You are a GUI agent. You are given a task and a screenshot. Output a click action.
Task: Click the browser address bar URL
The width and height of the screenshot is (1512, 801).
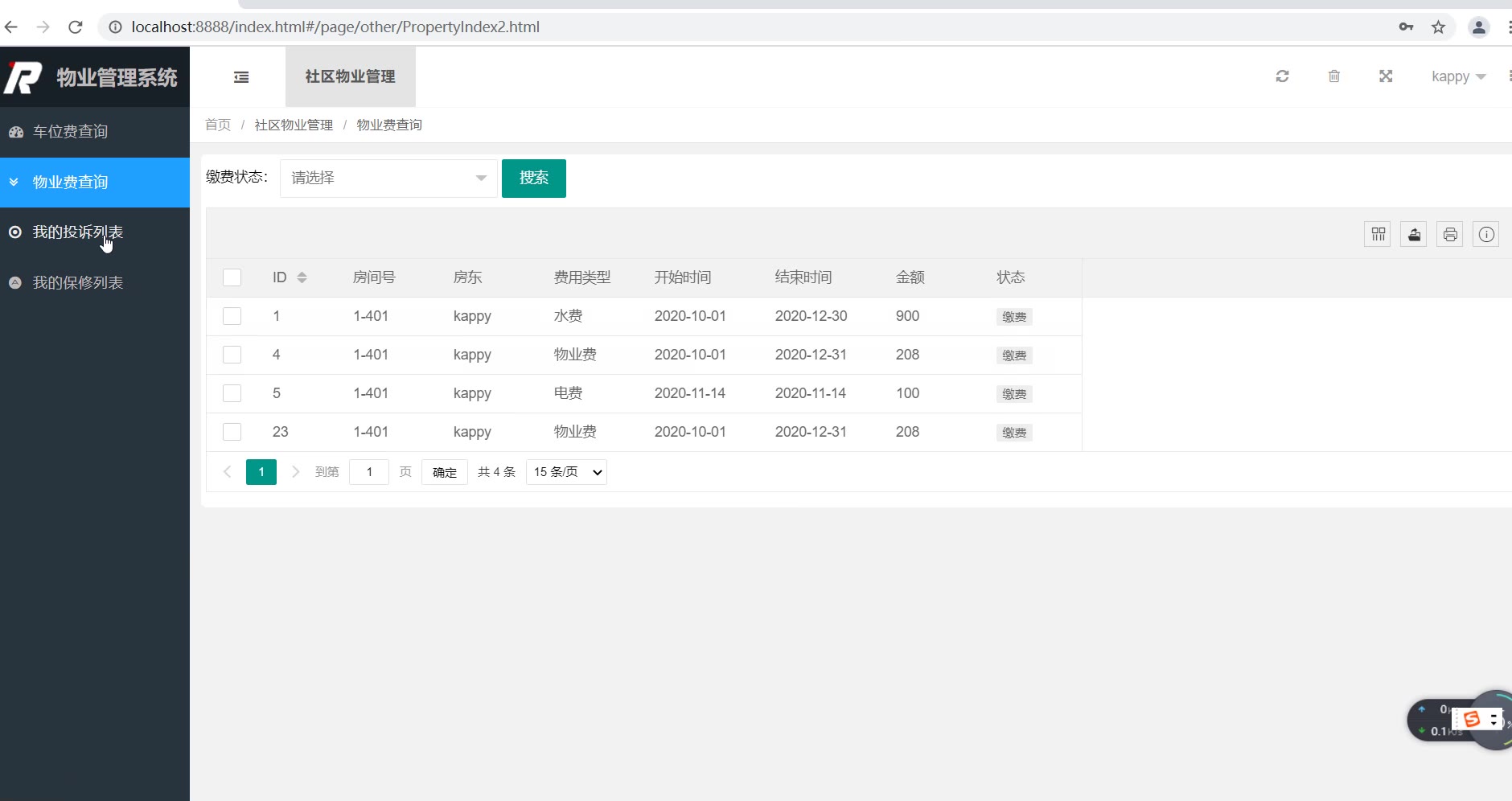[x=335, y=27]
